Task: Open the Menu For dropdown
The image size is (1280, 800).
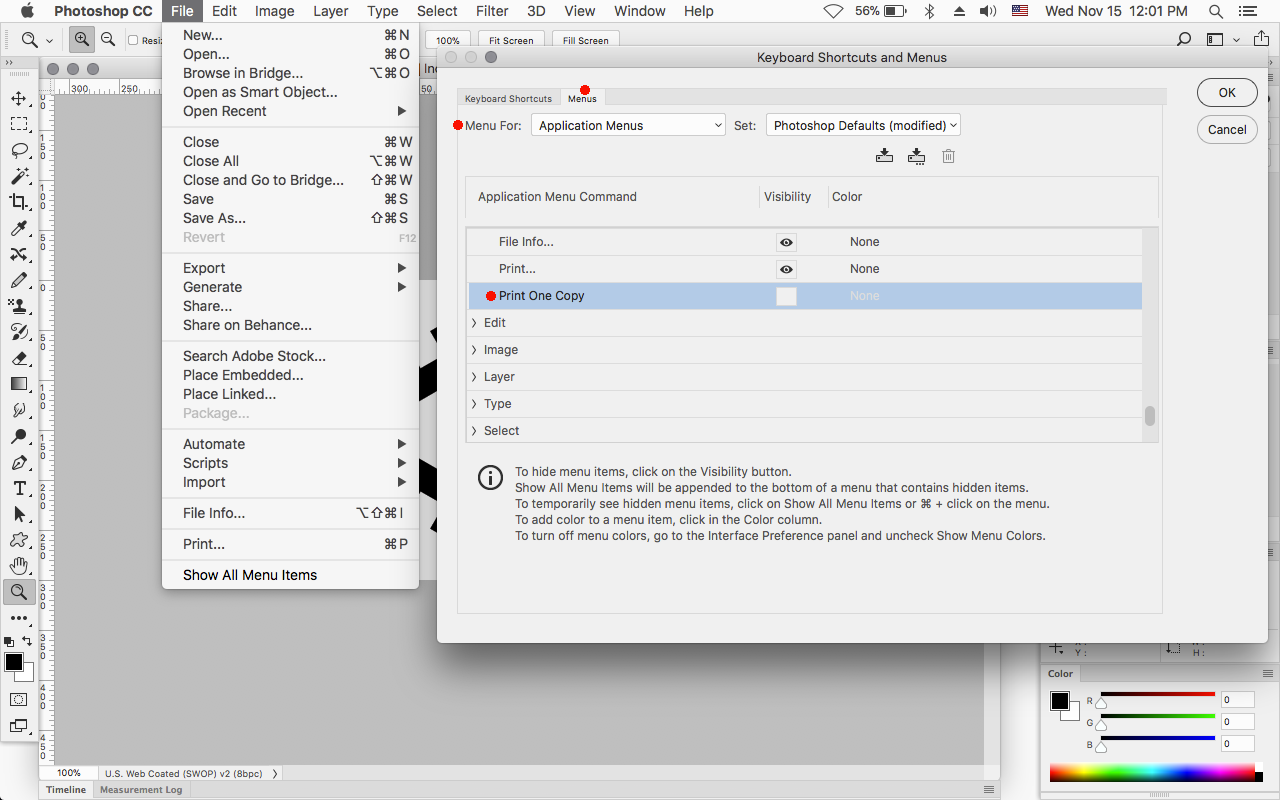Action: [628, 125]
